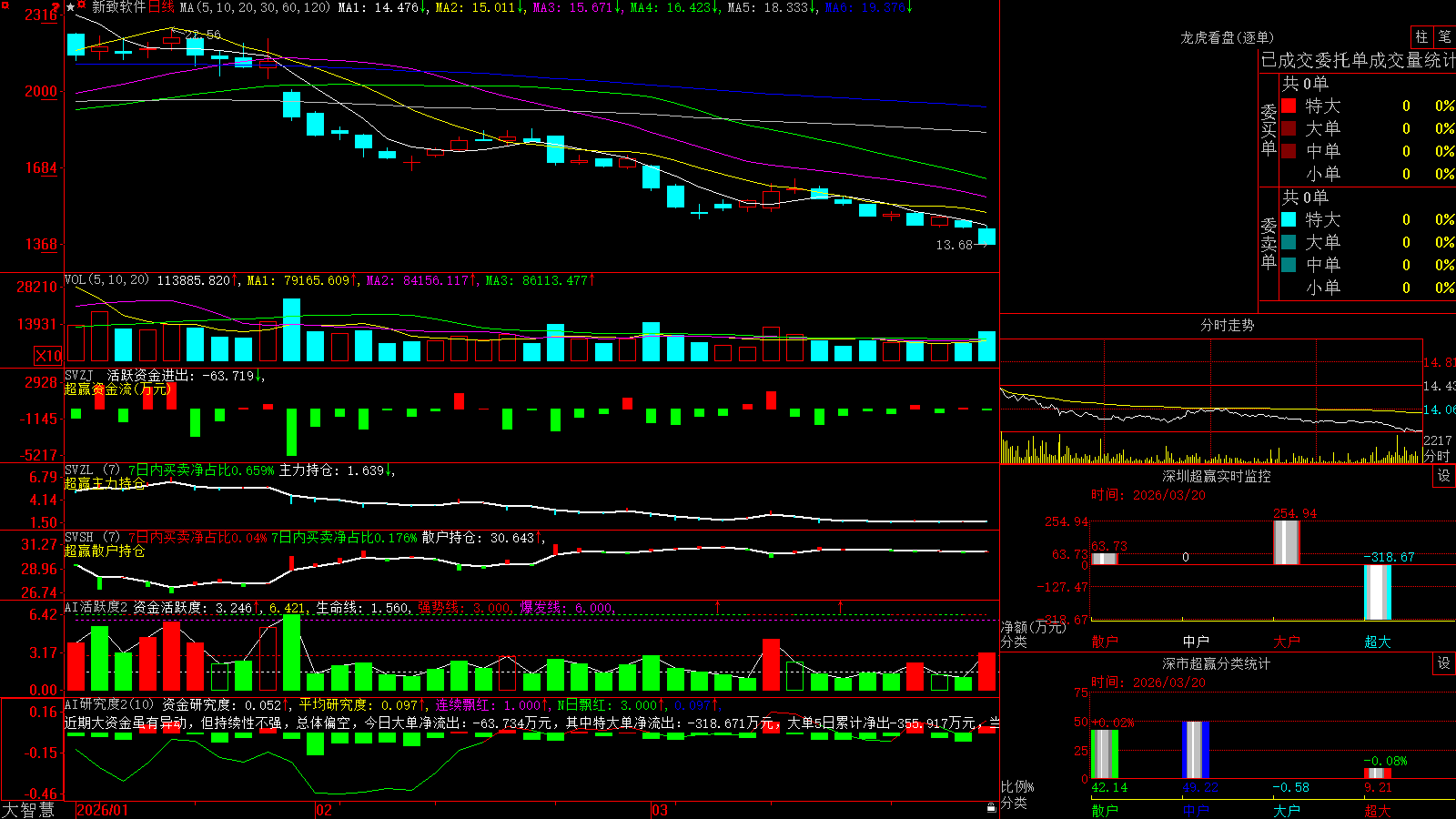Image resolution: width=1456 pixels, height=819 pixels.
Task: Click the 散户 63.73 bar in 实时监控
Action: pos(1104,559)
